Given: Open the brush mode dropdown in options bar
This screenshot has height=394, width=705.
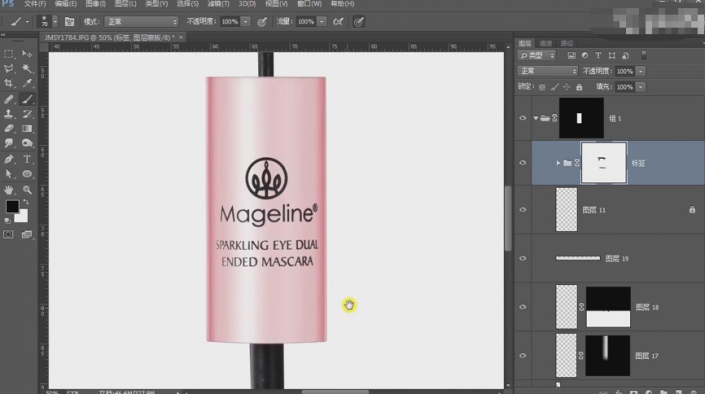Looking at the screenshot, I should [141, 22].
